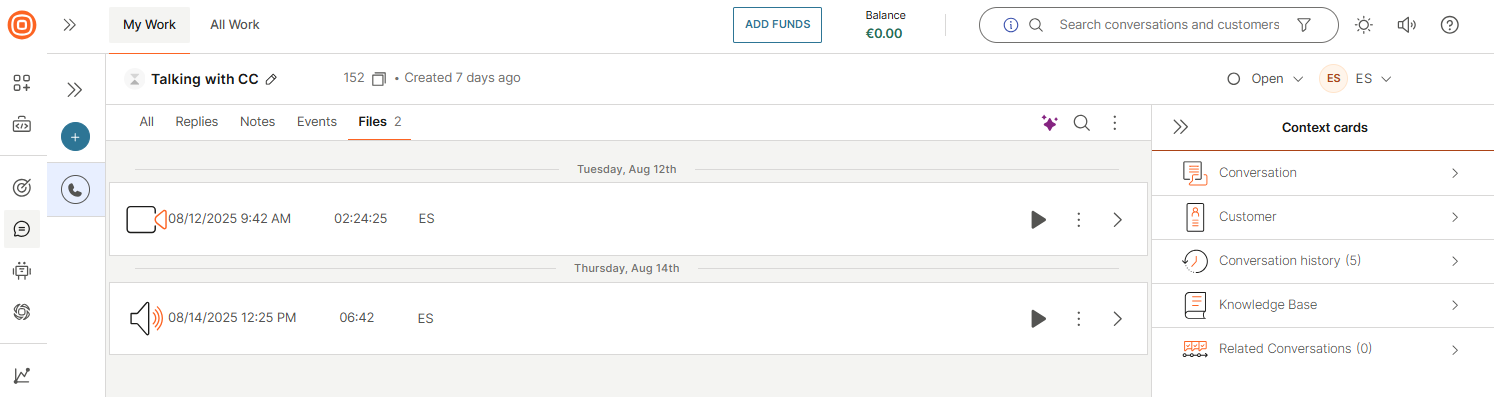Click the phone call icon in sidebar
This screenshot has height=397, width=1494.
point(76,189)
